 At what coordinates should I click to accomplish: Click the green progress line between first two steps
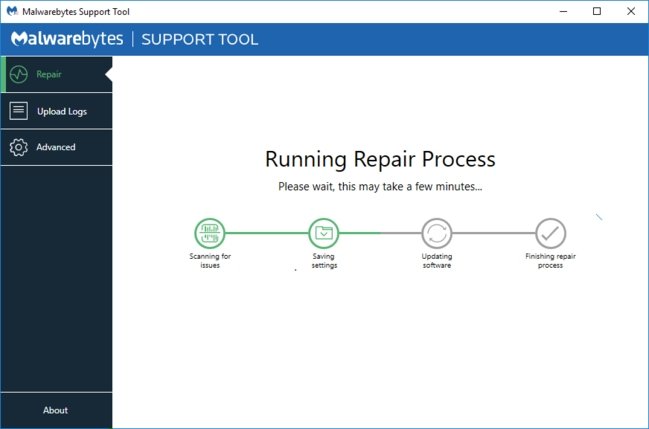click(x=267, y=234)
